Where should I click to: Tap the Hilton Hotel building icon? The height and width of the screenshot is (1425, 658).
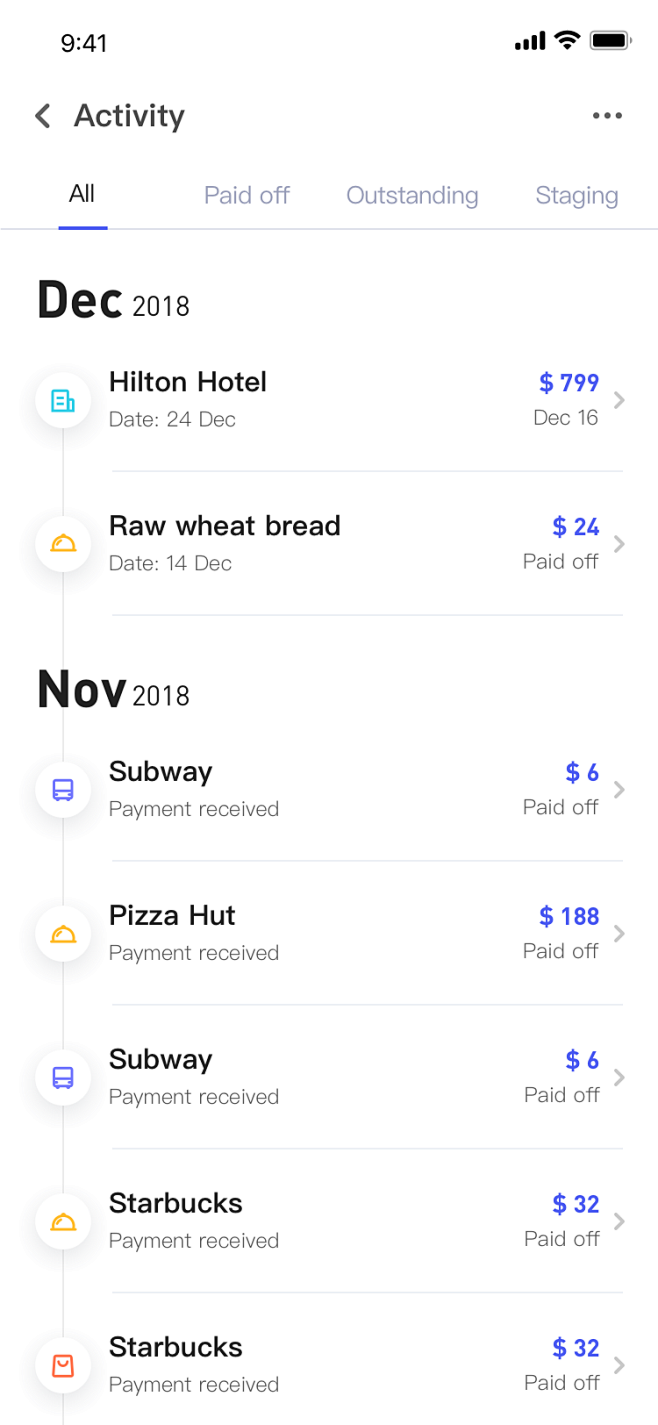[63, 401]
